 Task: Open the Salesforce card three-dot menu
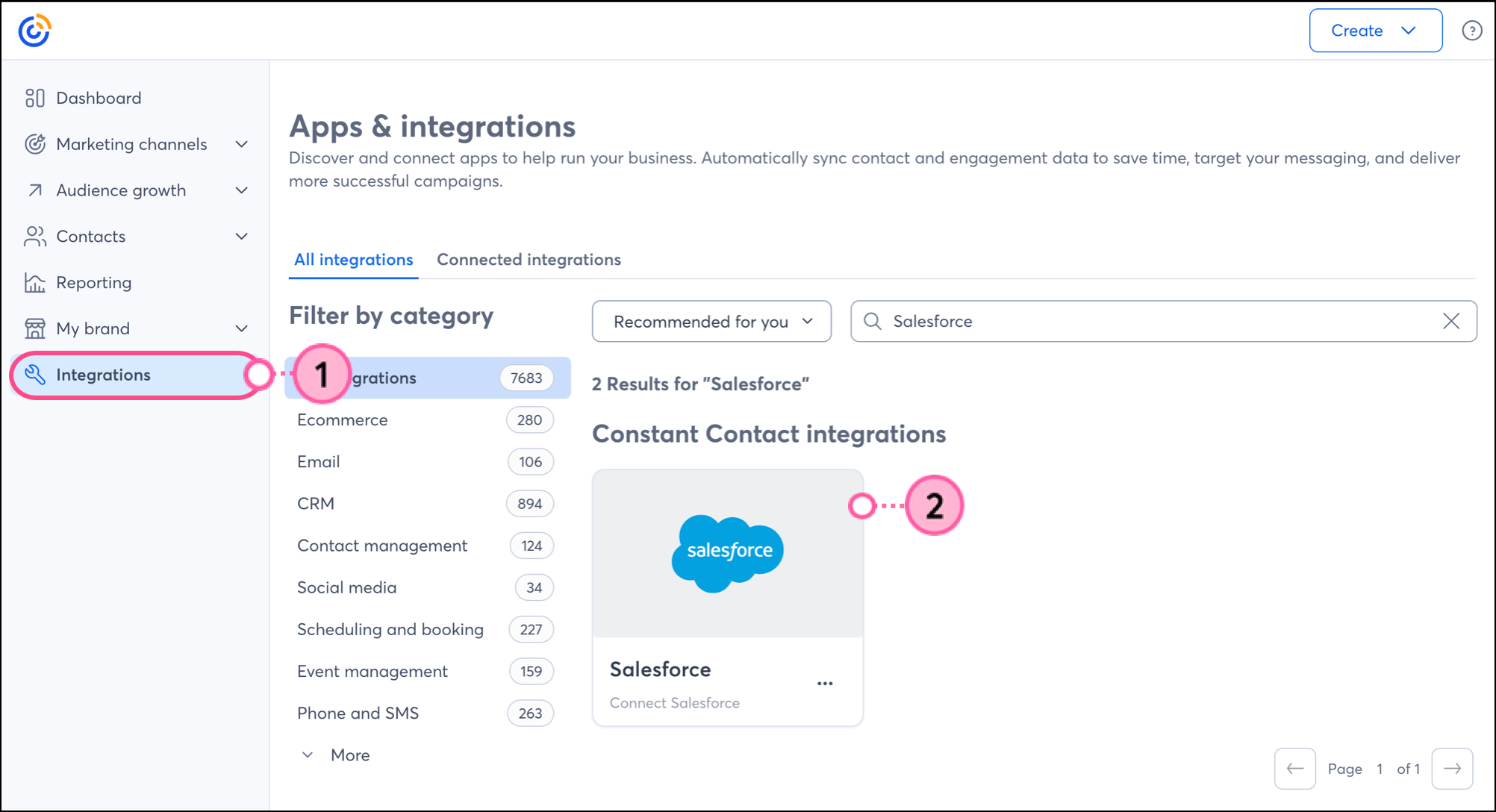pos(825,684)
